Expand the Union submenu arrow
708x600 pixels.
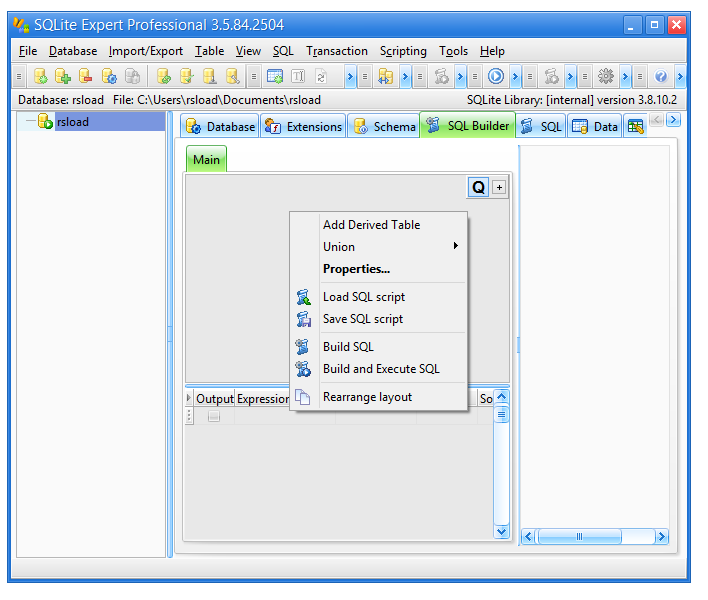456,246
